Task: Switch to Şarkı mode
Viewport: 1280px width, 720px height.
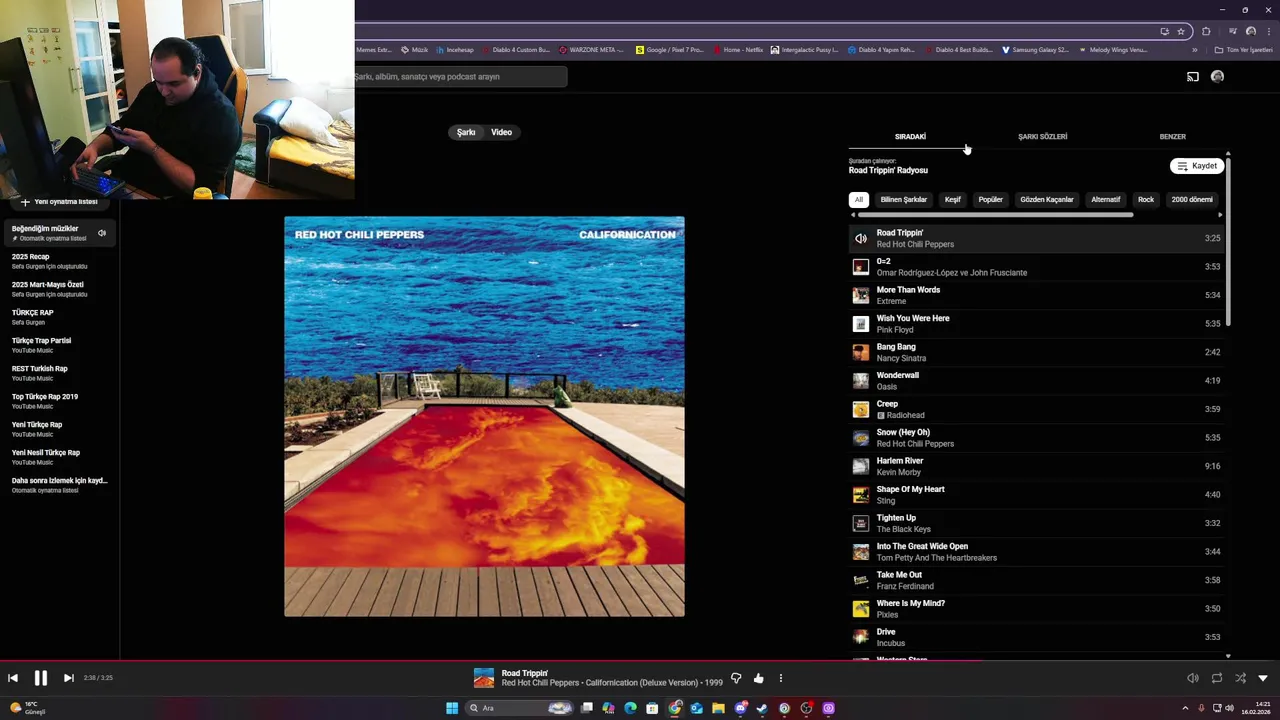Action: click(x=466, y=132)
